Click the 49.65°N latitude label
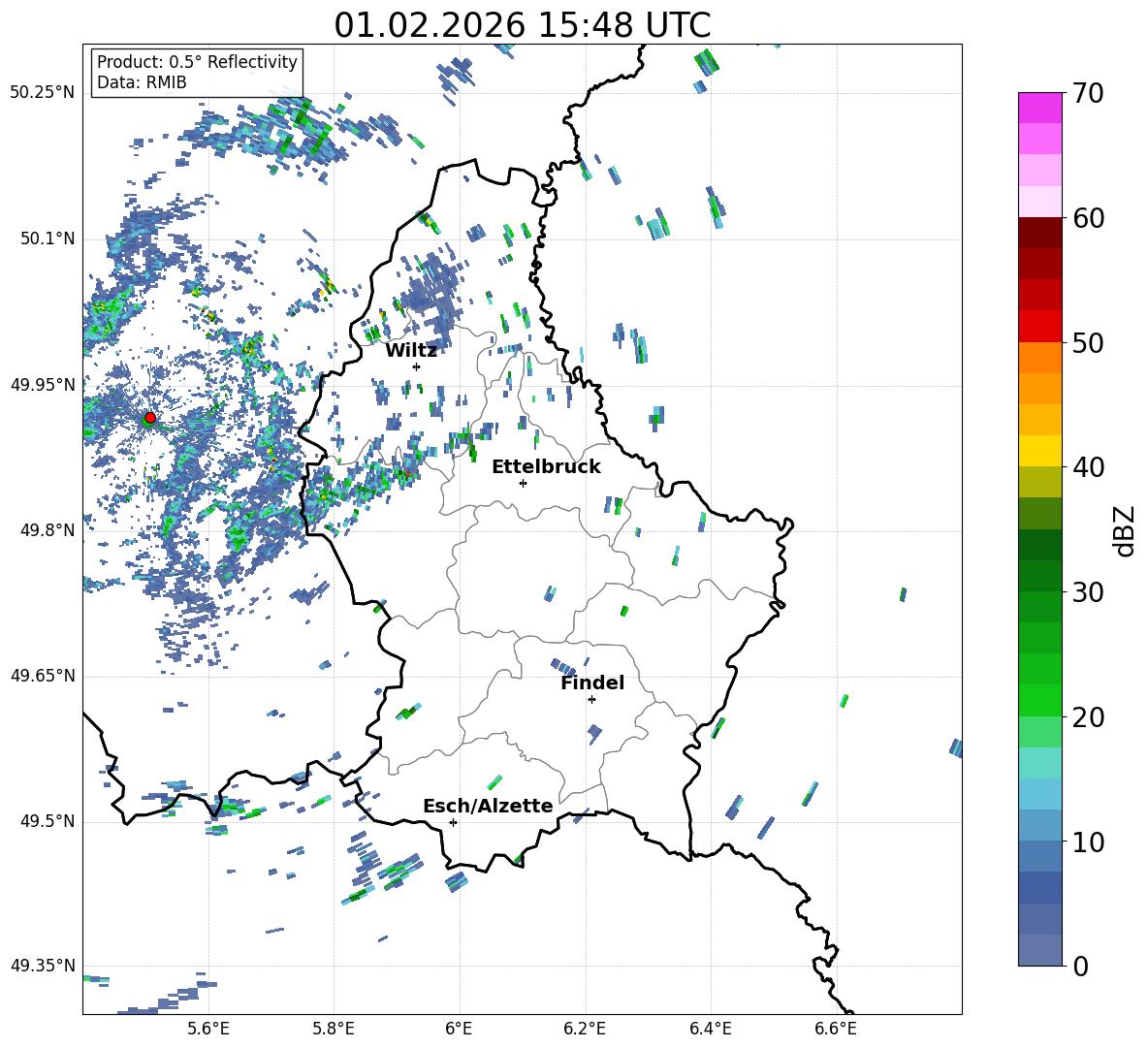 point(43,676)
